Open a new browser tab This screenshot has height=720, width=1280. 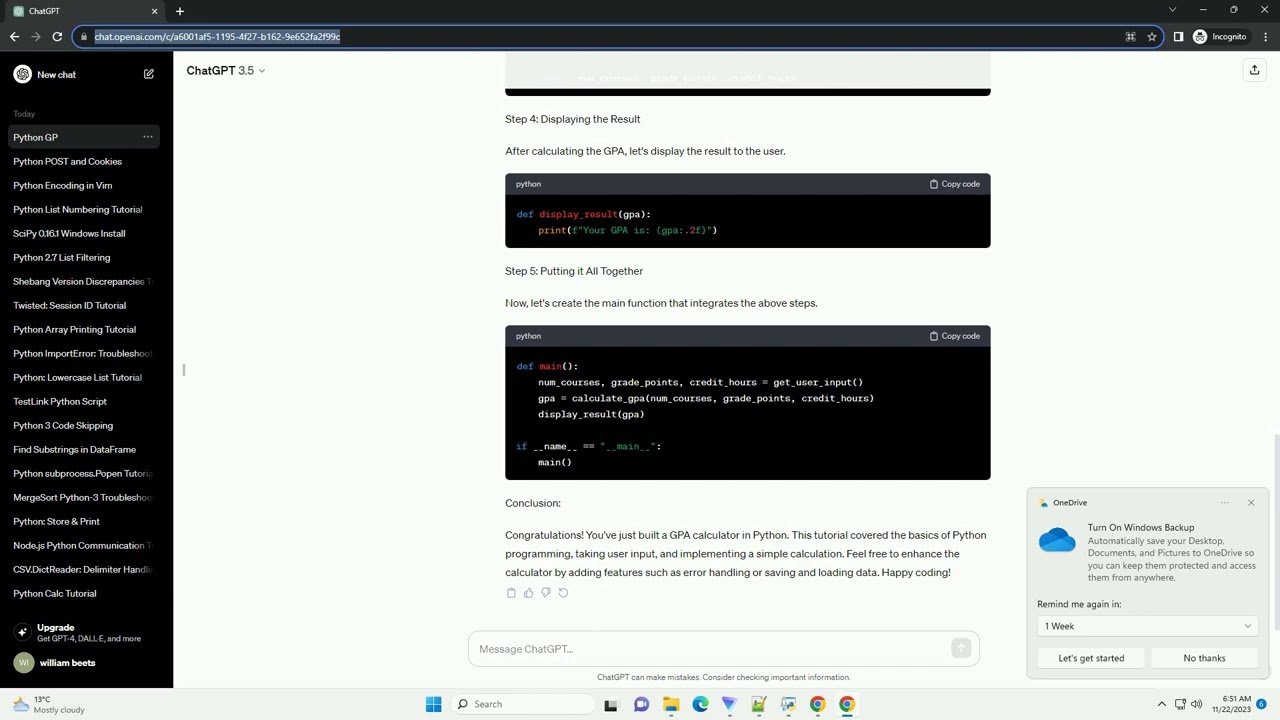coord(180,11)
